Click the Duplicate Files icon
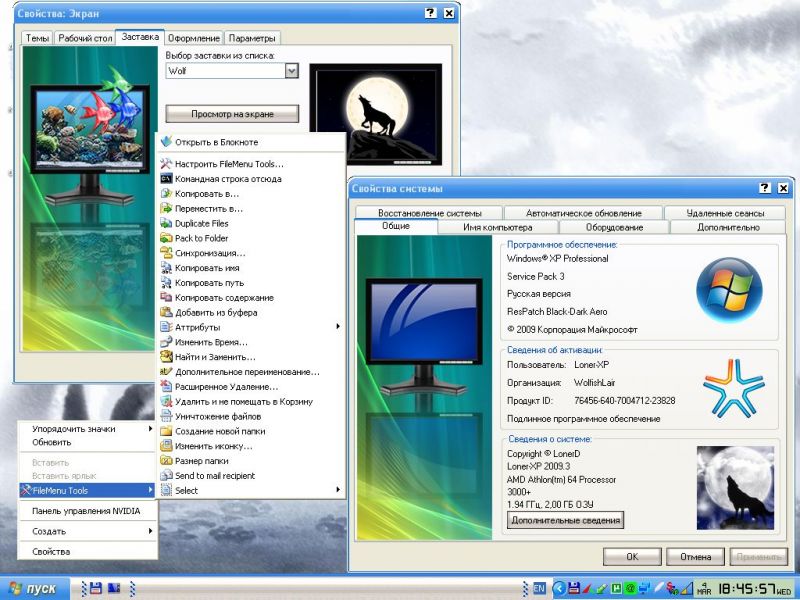 click(166, 223)
